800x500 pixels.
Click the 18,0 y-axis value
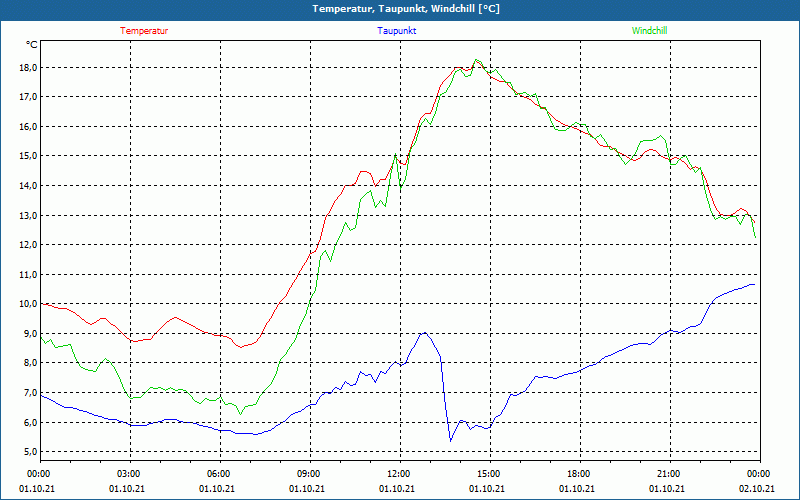point(29,67)
